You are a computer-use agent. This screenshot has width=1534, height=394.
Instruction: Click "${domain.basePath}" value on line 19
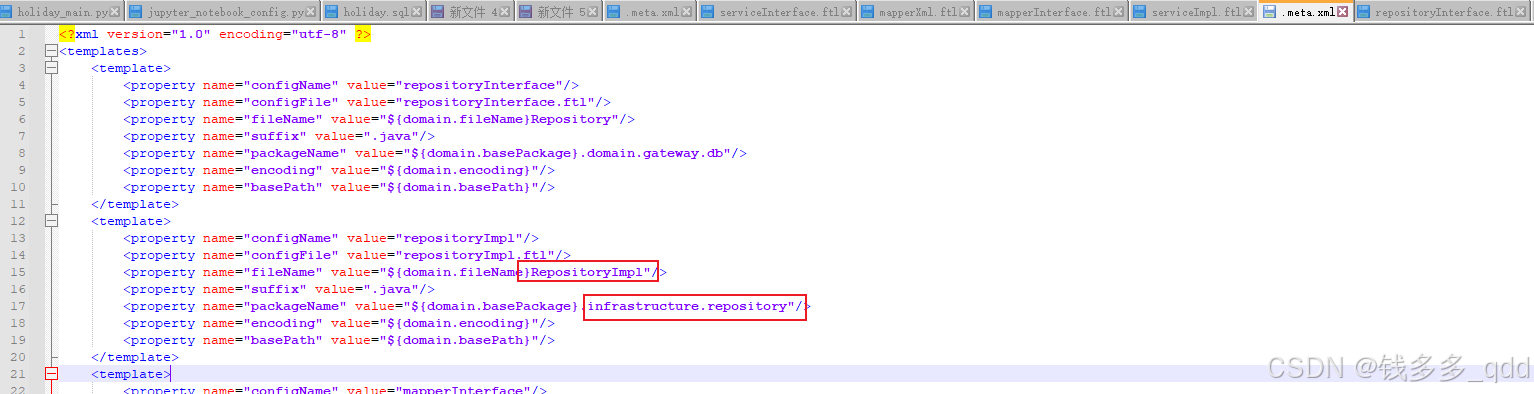pyautogui.click(x=458, y=340)
